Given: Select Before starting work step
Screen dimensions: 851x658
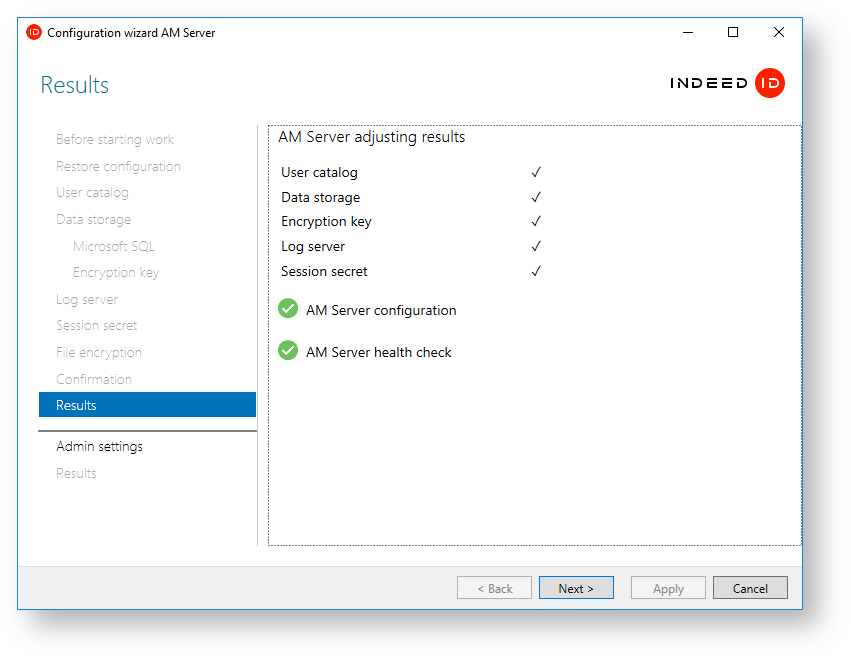Looking at the screenshot, I should coord(115,139).
